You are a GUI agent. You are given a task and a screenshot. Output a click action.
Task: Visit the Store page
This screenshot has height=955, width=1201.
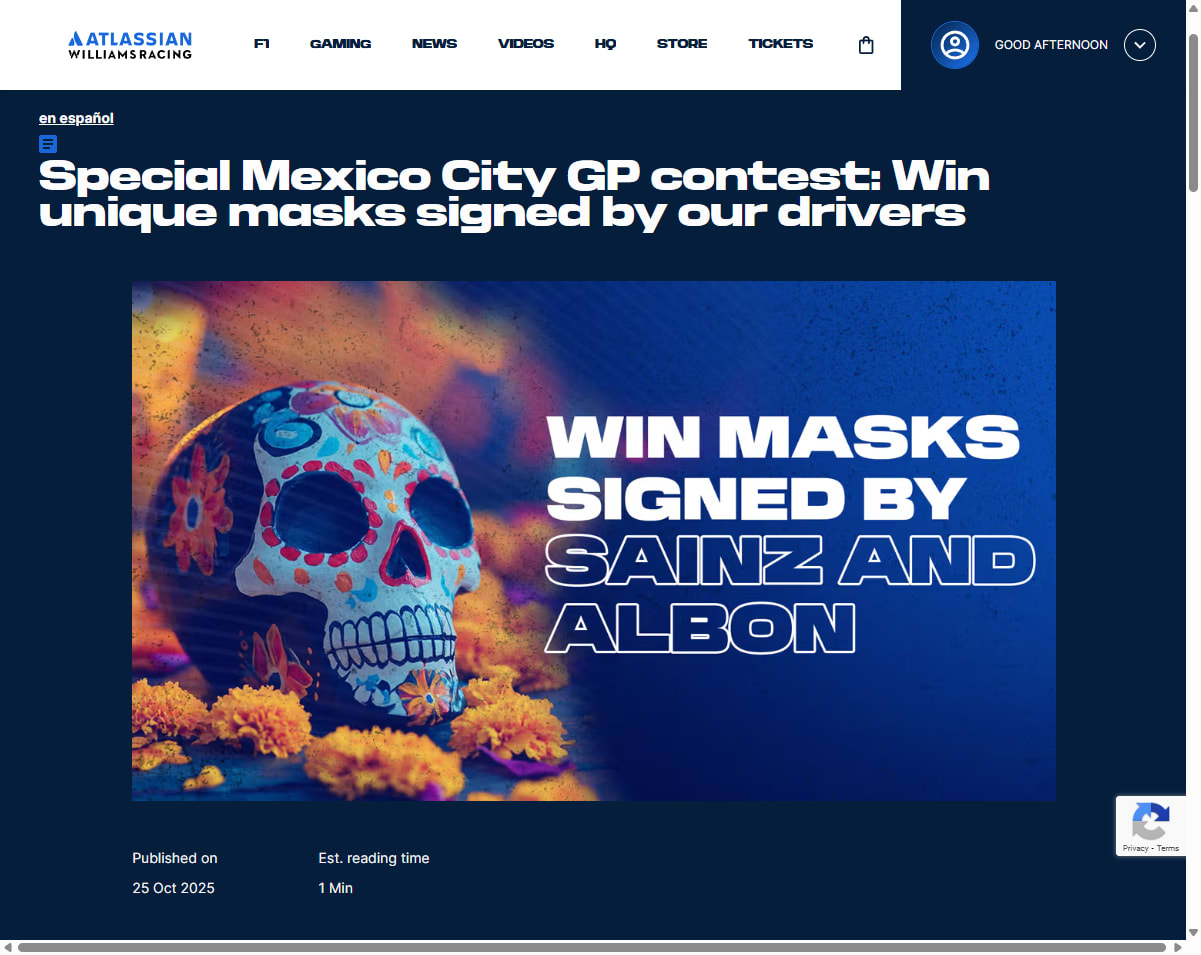[x=682, y=44]
